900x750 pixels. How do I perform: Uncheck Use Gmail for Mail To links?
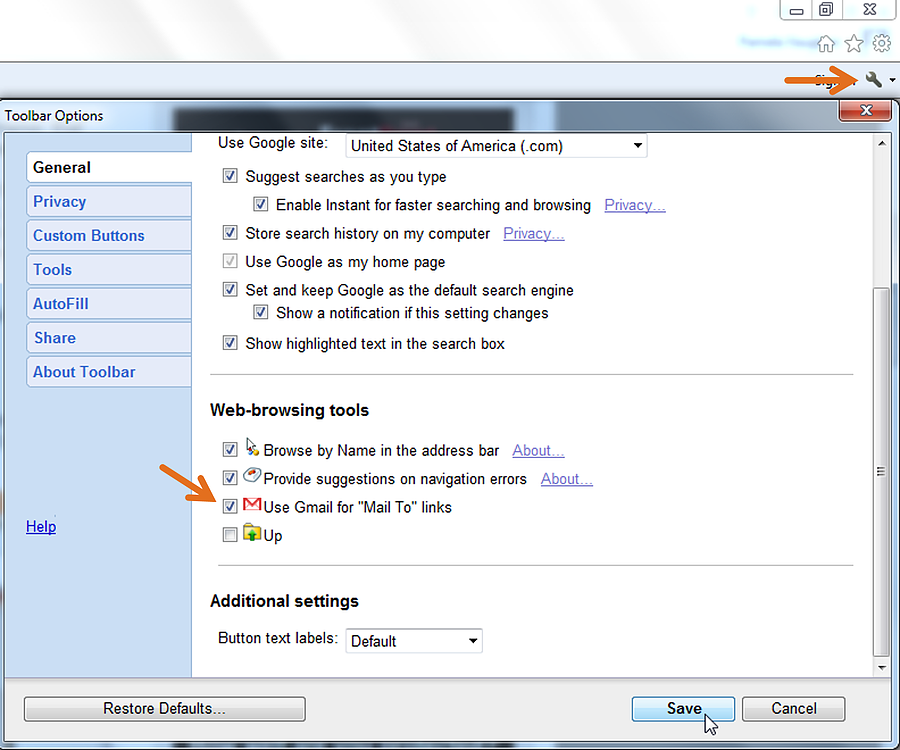pyautogui.click(x=230, y=506)
